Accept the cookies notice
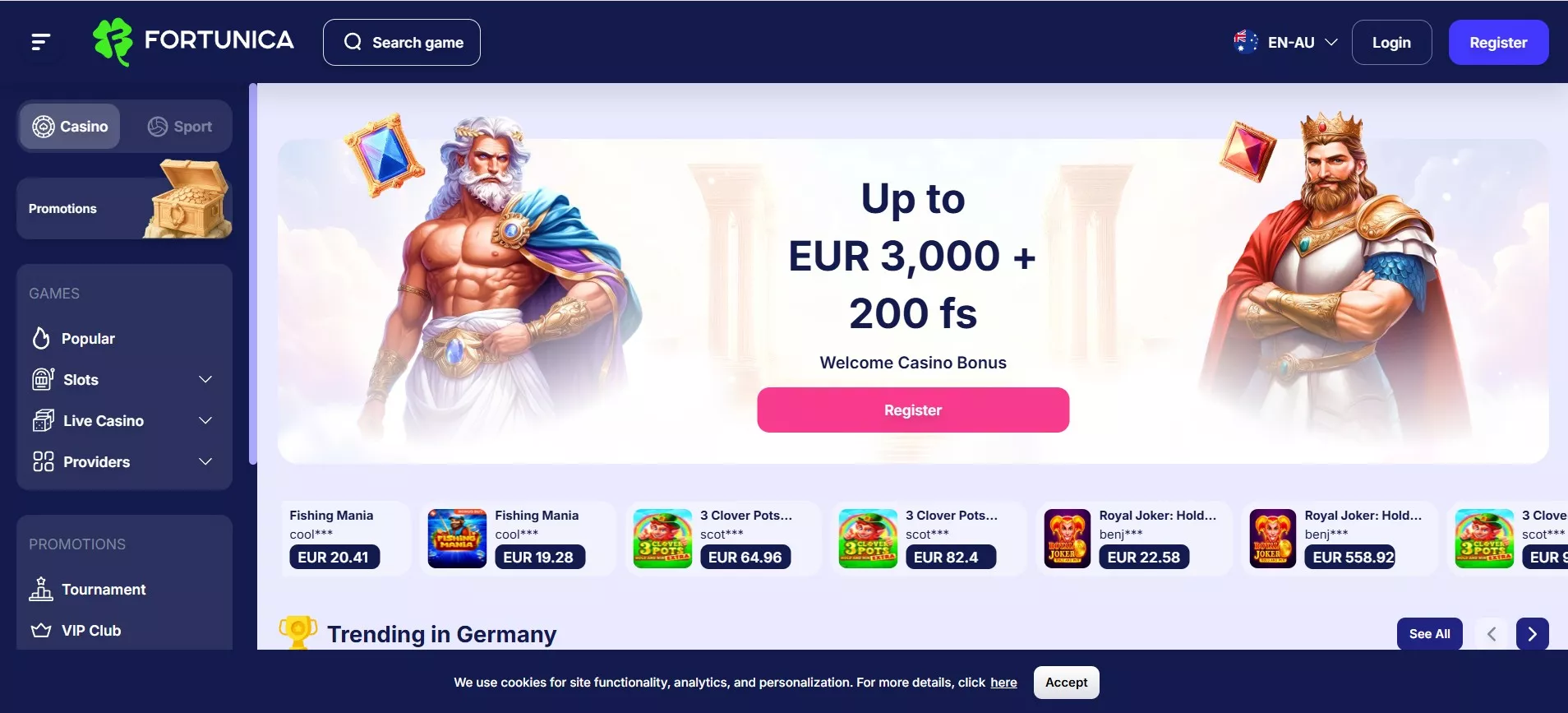The height and width of the screenshot is (713, 1568). click(x=1066, y=683)
